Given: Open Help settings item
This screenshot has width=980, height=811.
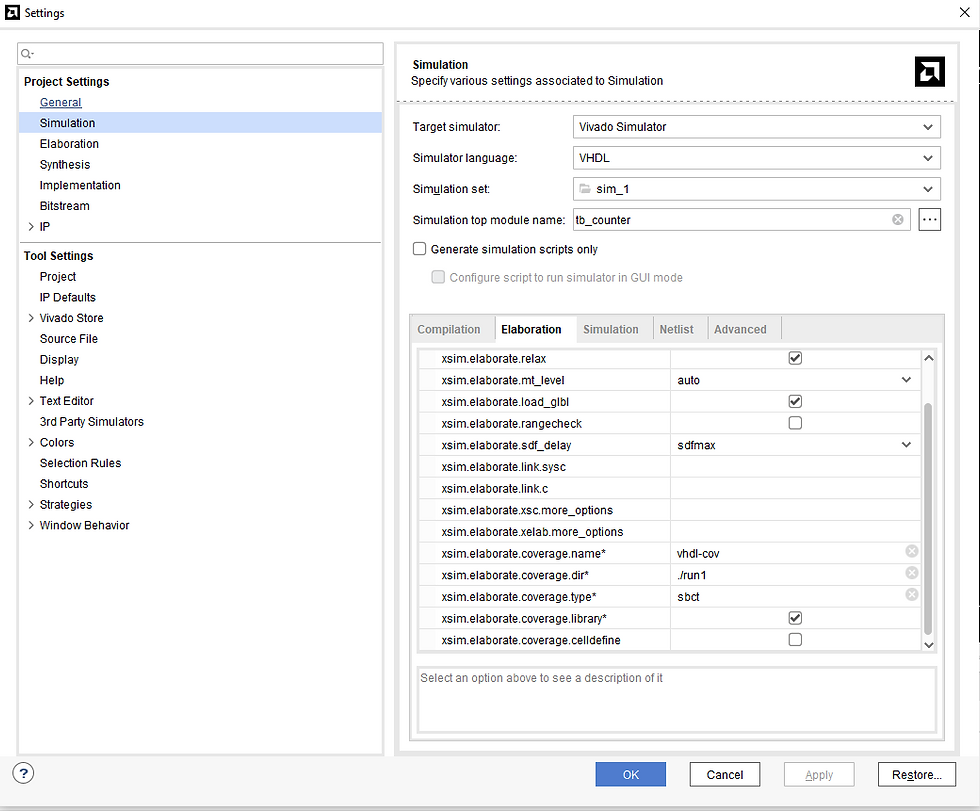Looking at the screenshot, I should pos(52,380).
